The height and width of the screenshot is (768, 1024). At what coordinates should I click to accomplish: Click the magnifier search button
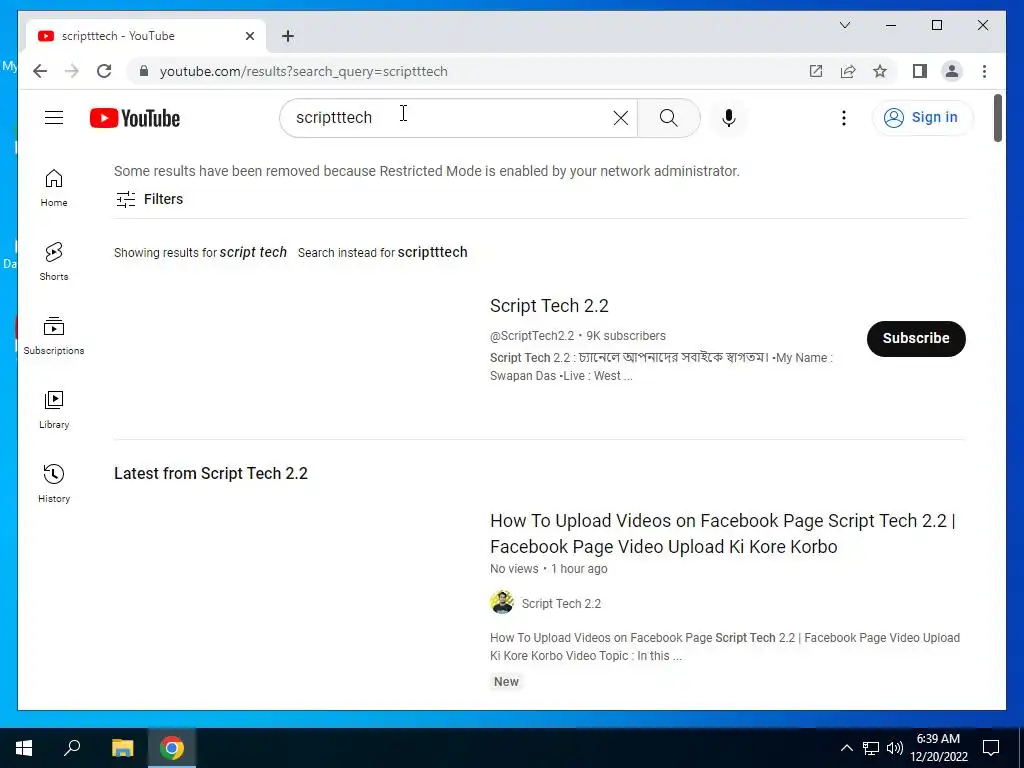point(669,118)
